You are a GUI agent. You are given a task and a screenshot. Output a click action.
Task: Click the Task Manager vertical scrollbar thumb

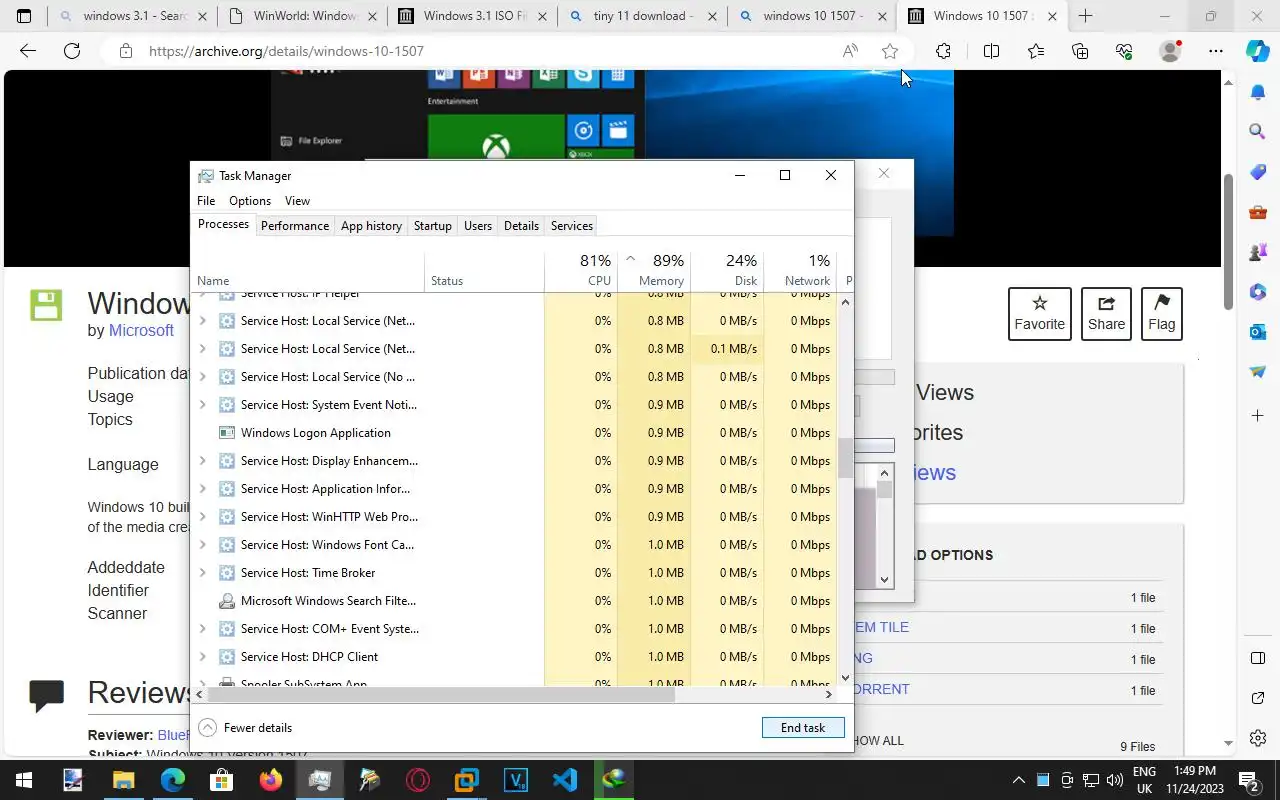coord(845,458)
